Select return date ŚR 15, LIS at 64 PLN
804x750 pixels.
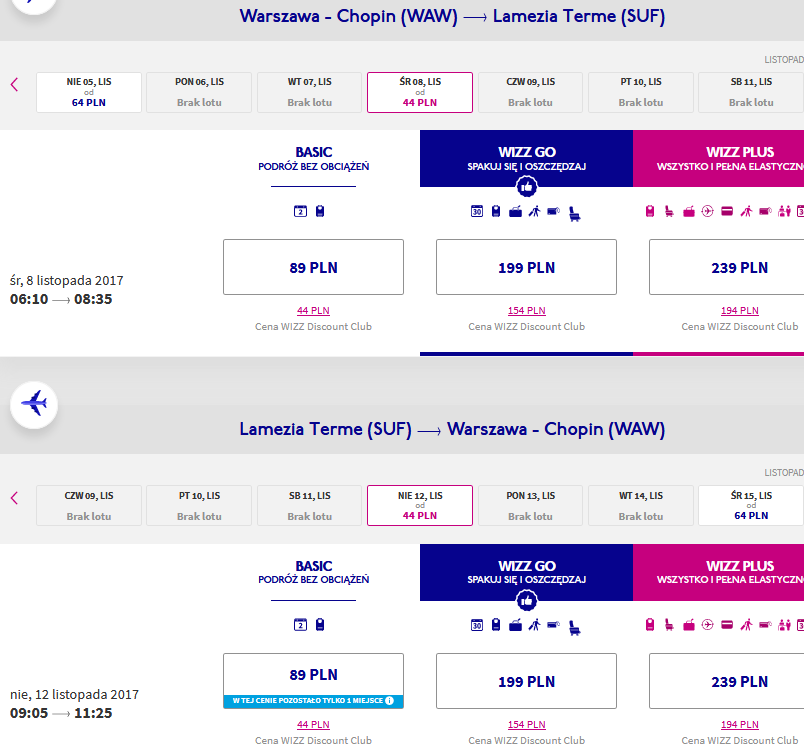[x=751, y=505]
